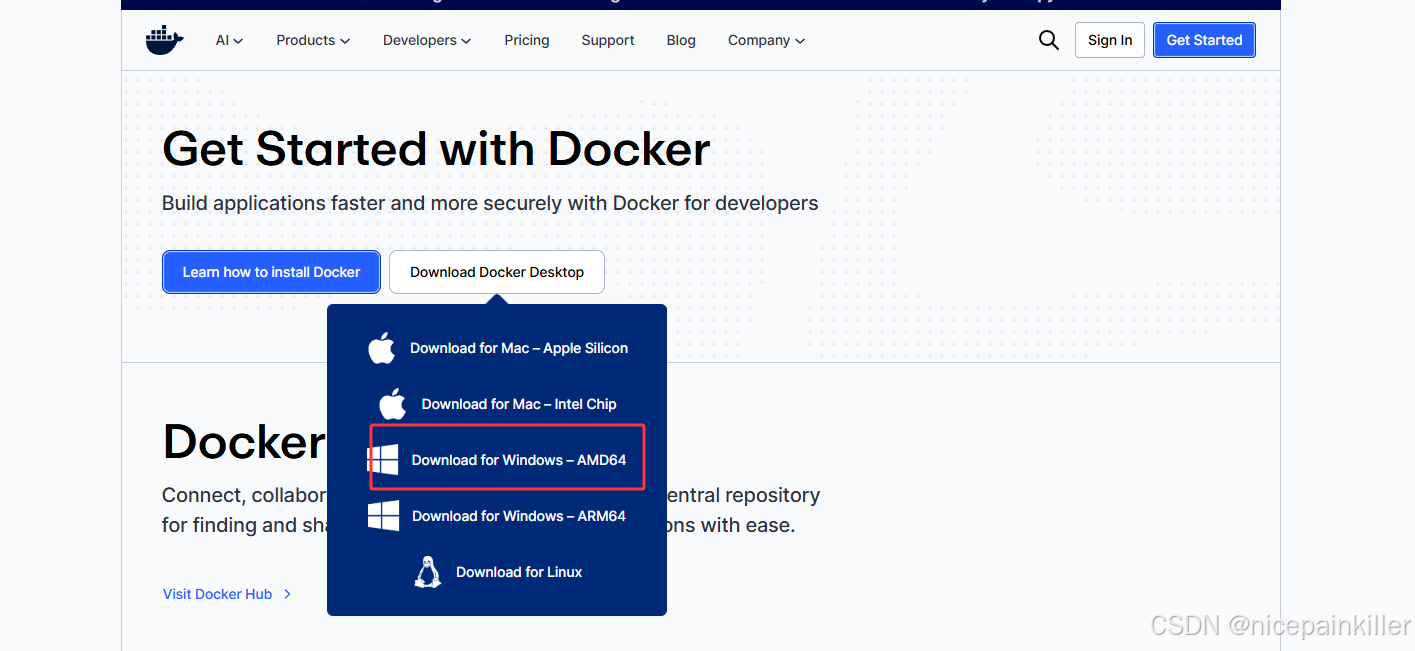Click the arrow next to Visit Docker Hub
This screenshot has width=1415, height=651.
[x=288, y=594]
